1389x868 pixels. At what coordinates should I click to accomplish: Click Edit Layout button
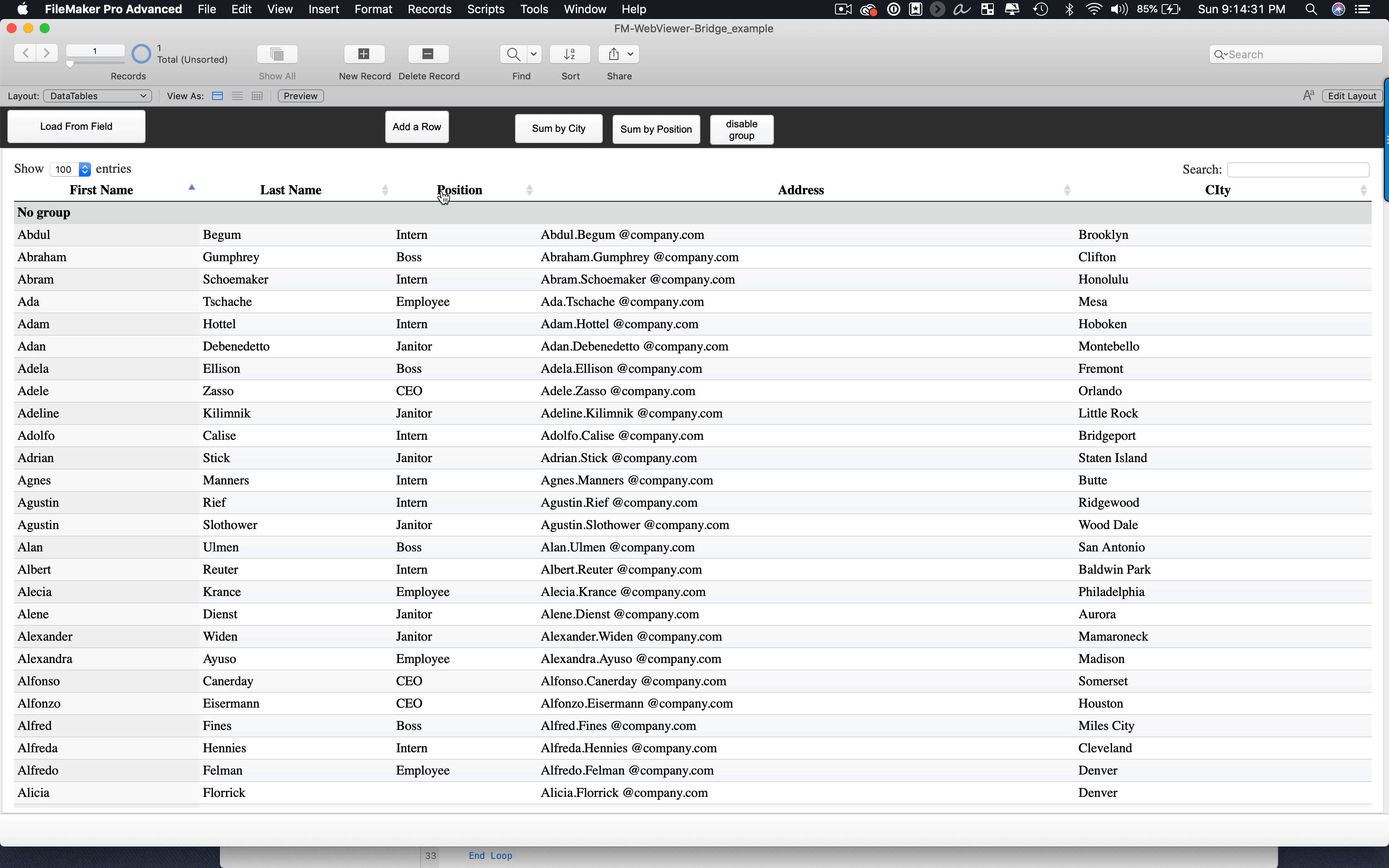click(x=1352, y=96)
